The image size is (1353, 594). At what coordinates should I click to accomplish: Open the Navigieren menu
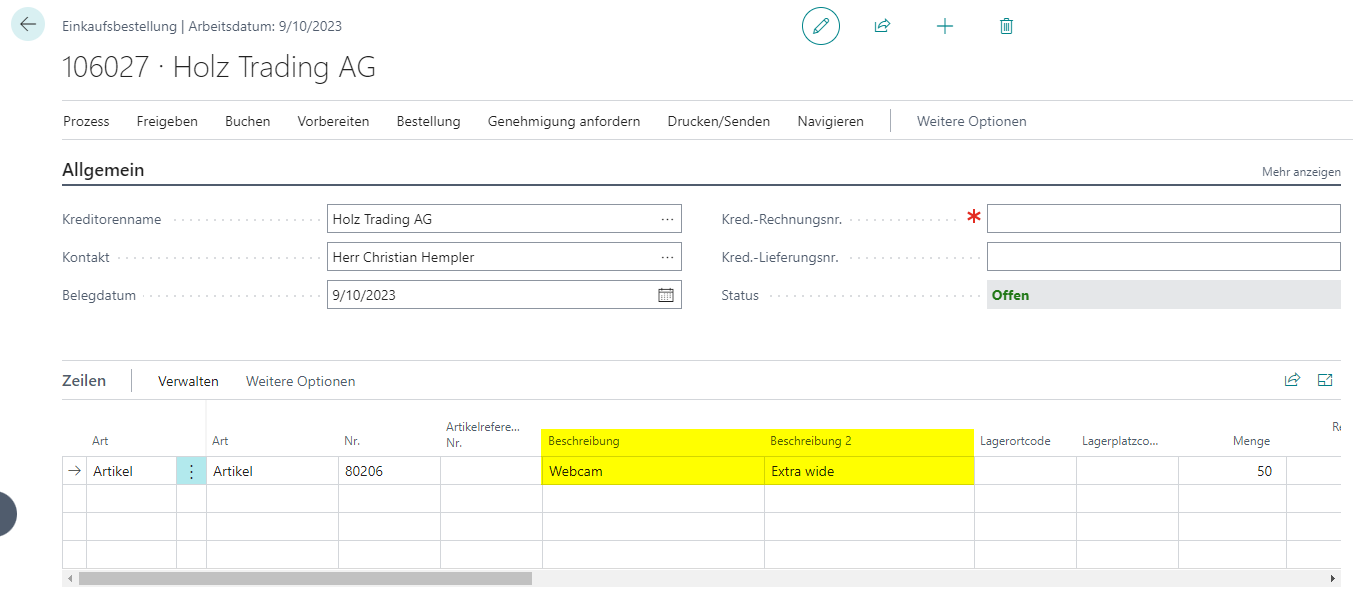830,121
